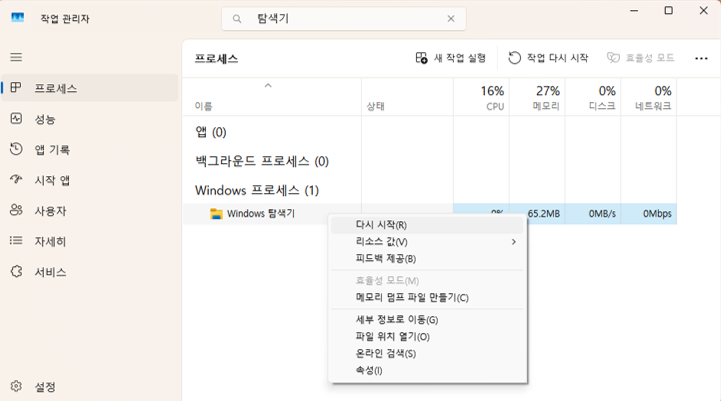Click disabled 효율성 모드(M) menu item
721x401 pixels.
(427, 281)
